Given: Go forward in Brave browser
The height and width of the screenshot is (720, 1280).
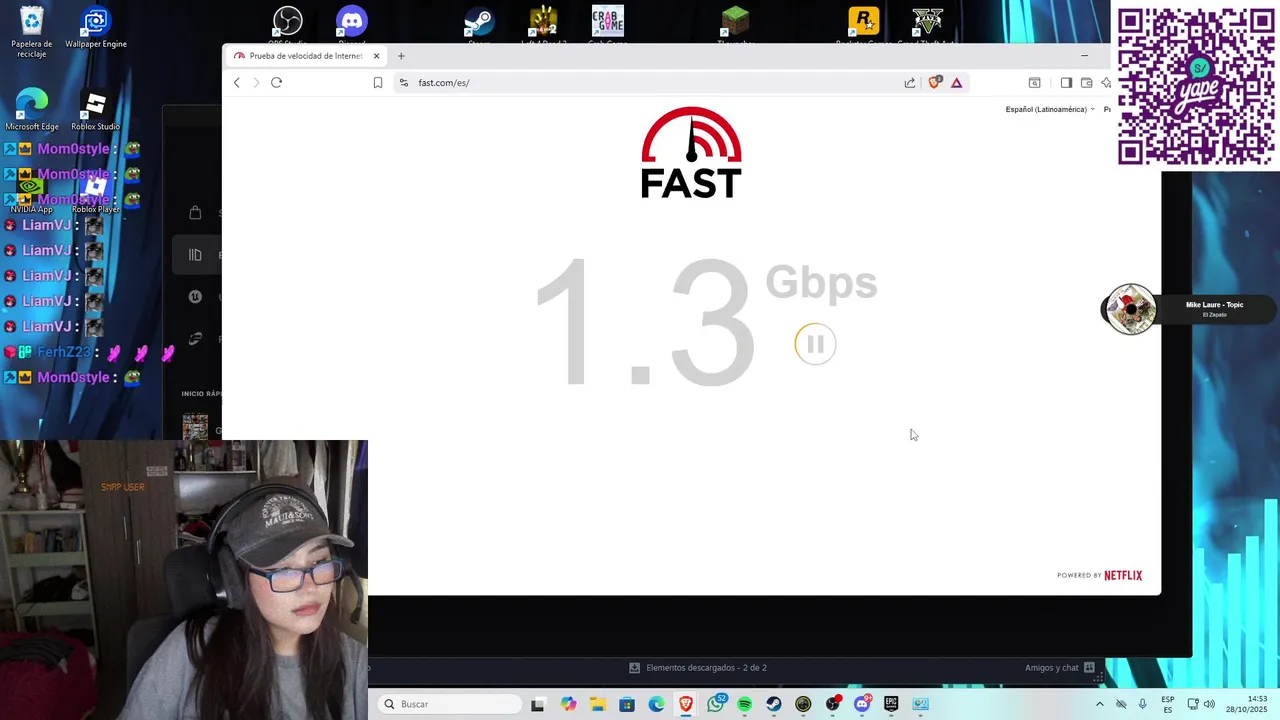Looking at the screenshot, I should coord(256,83).
